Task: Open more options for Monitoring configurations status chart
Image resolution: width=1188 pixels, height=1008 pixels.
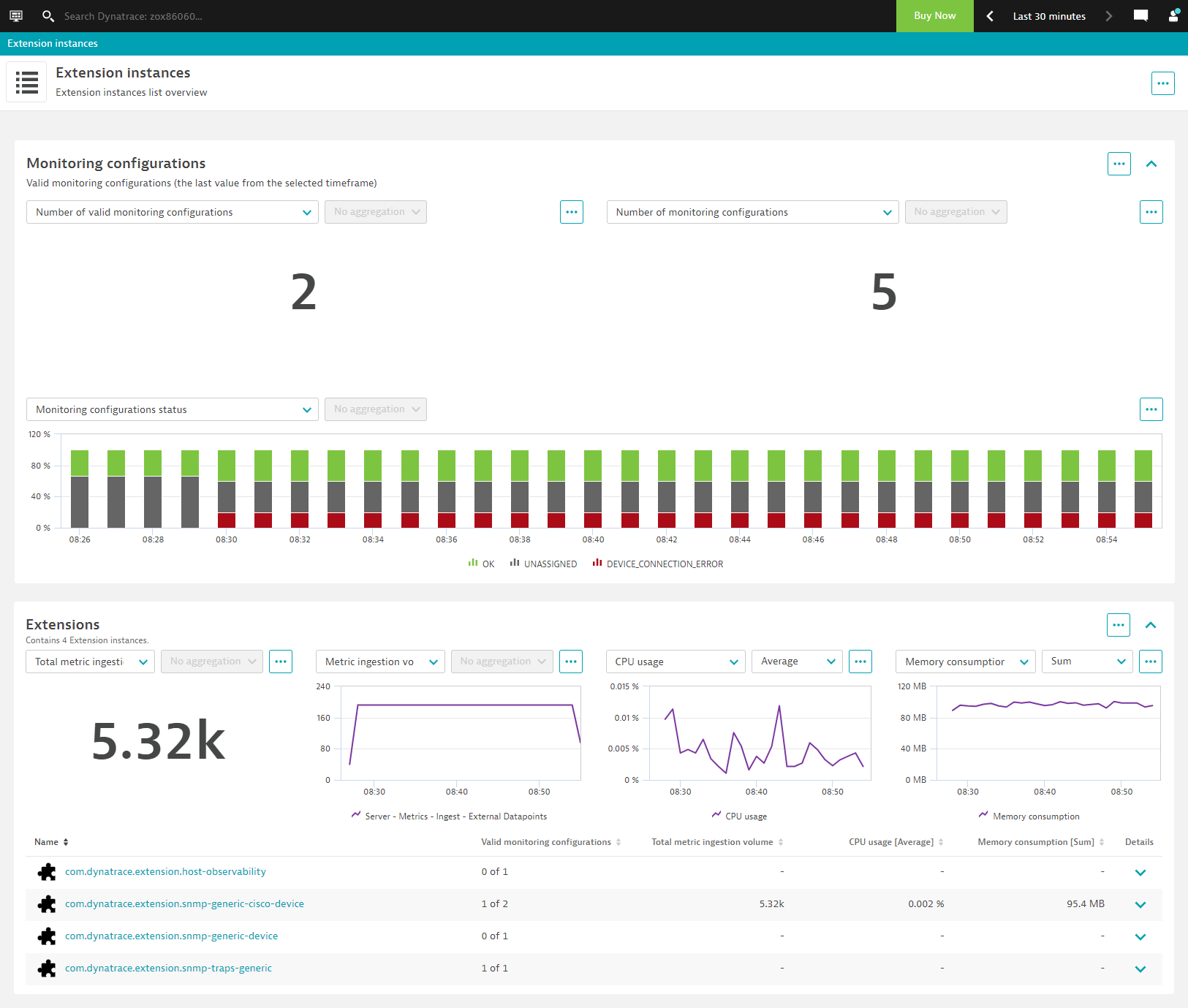Action: [x=1151, y=409]
